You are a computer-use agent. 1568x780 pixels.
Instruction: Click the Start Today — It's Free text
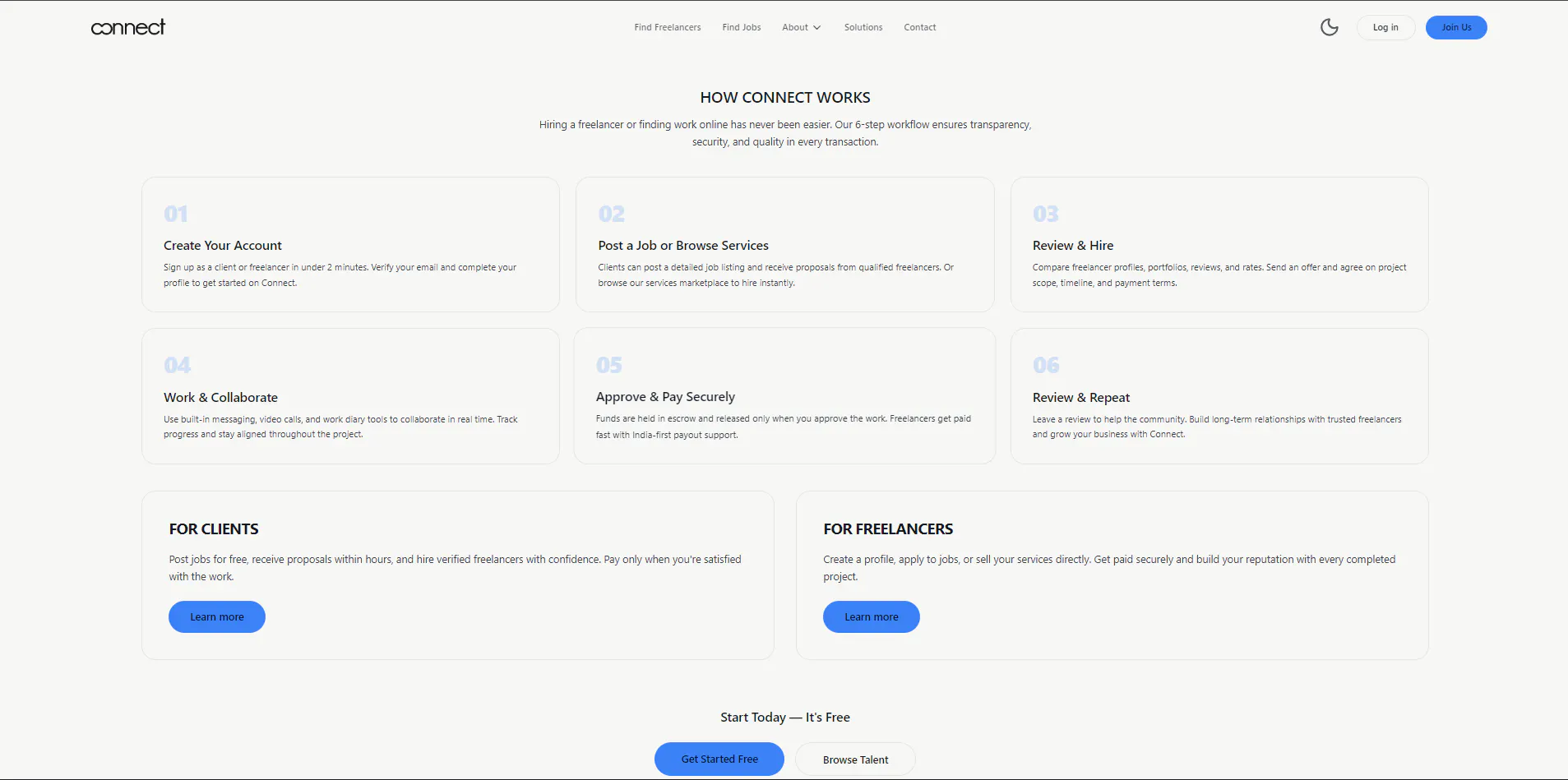point(785,718)
